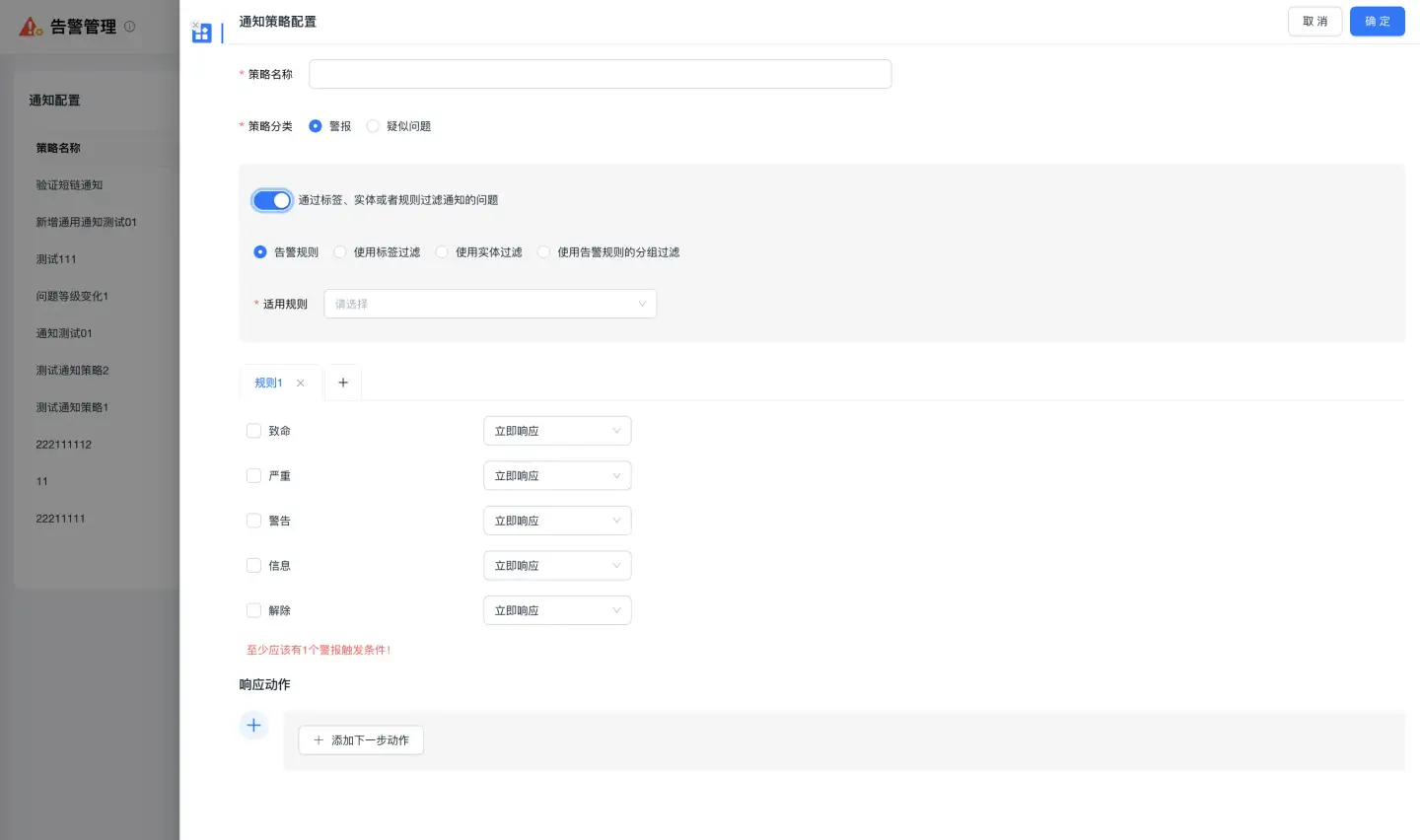1420x840 pixels.
Task: Focus the 策略名称 text input field
Action: pos(600,74)
